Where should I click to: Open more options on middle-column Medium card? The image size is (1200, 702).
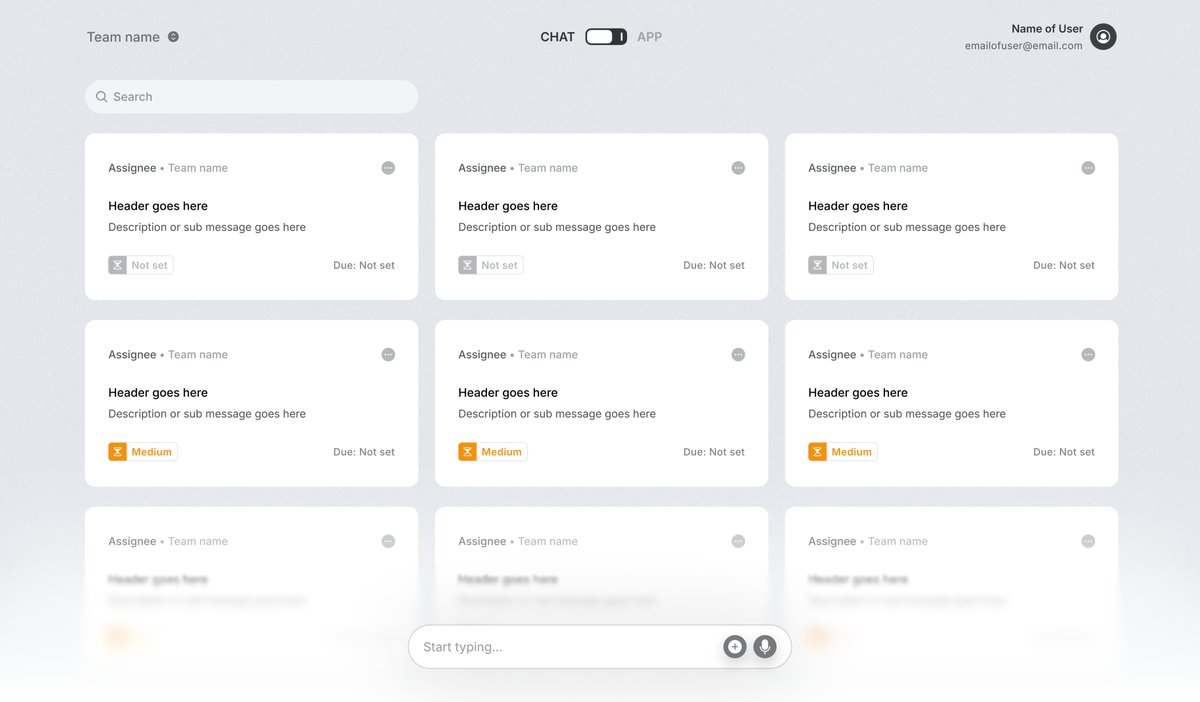click(x=738, y=355)
